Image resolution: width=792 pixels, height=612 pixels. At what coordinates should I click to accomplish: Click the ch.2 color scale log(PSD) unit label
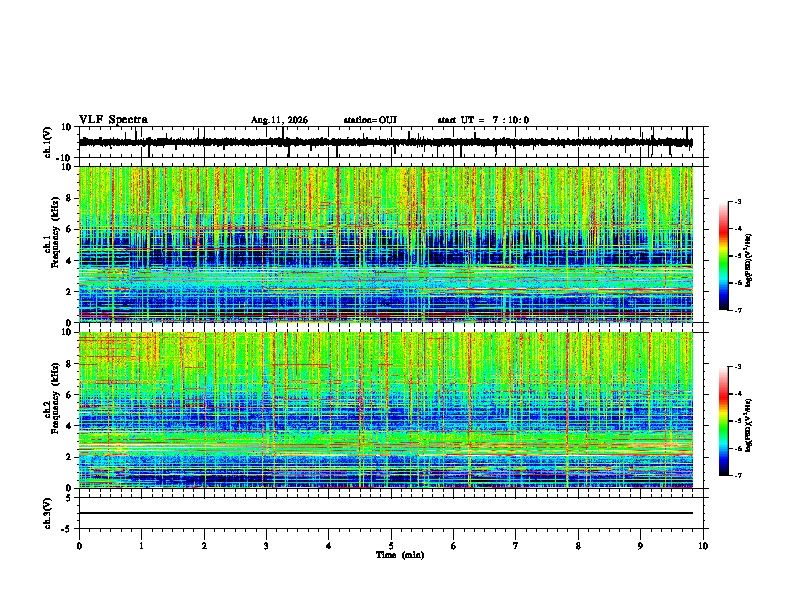tap(749, 425)
